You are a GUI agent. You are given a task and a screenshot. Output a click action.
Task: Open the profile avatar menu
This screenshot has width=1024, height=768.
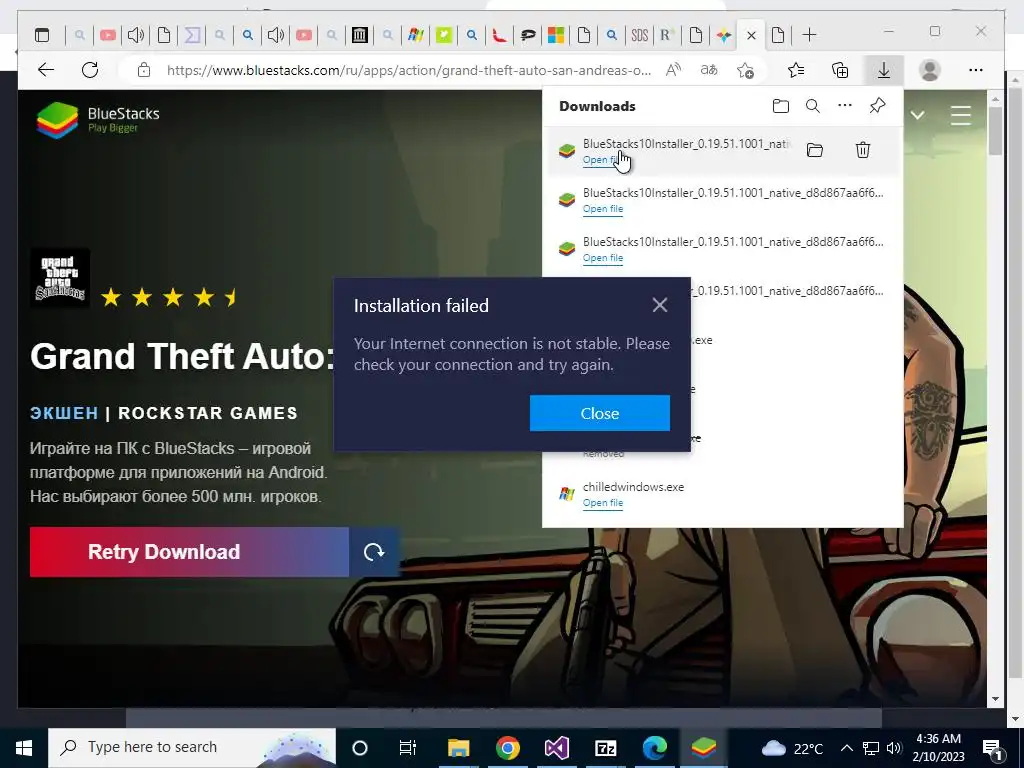pyautogui.click(x=929, y=70)
